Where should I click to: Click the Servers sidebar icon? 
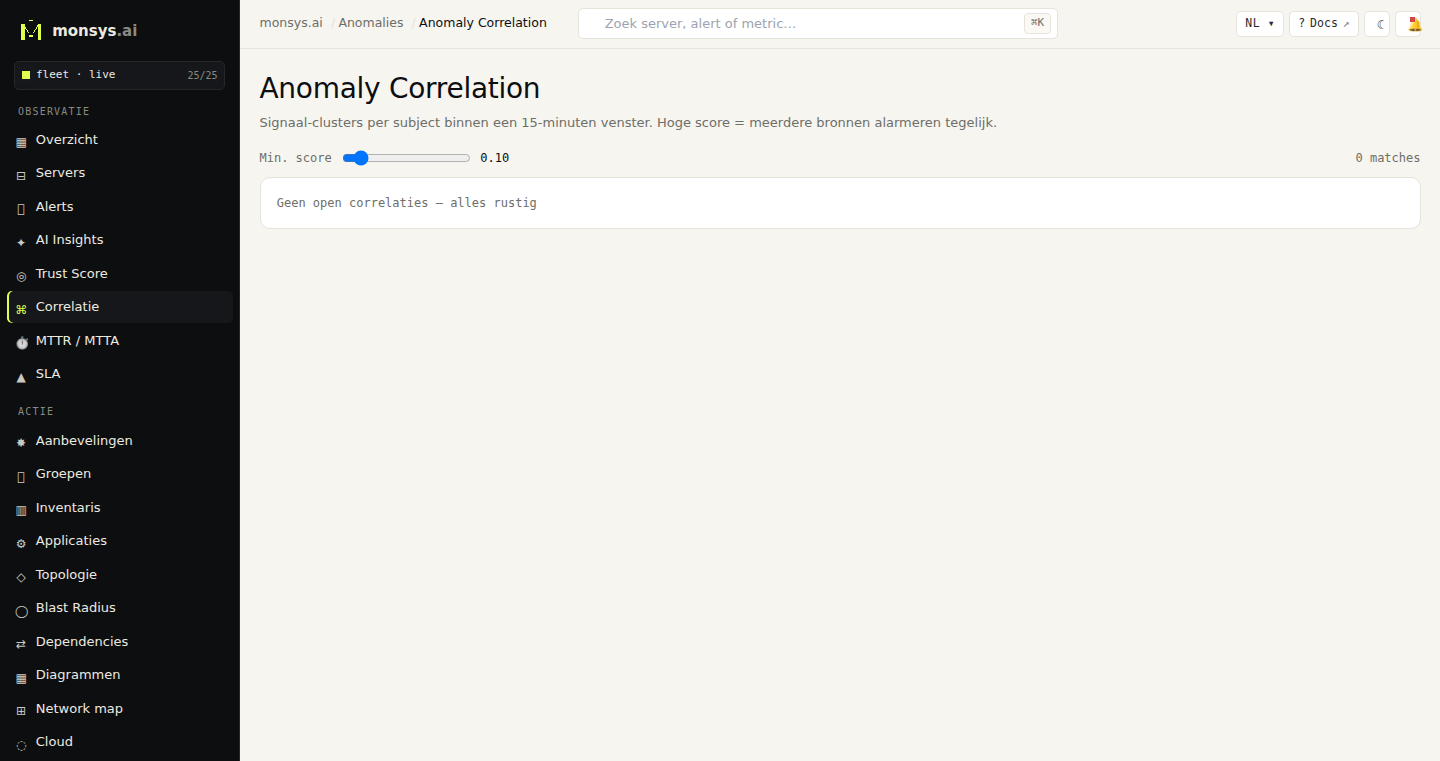pyautogui.click(x=21, y=175)
